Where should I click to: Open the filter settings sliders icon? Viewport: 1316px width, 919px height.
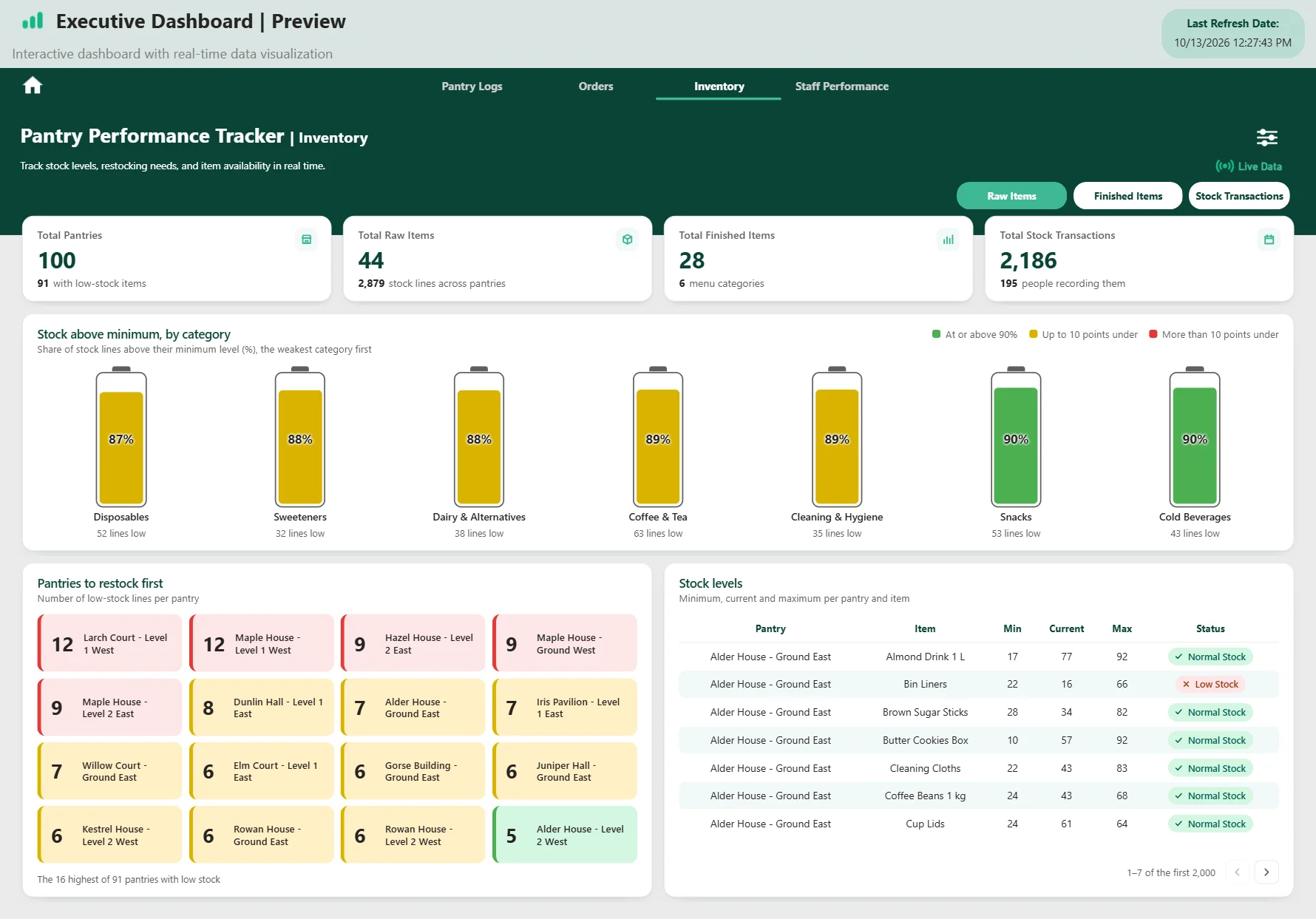(1266, 138)
